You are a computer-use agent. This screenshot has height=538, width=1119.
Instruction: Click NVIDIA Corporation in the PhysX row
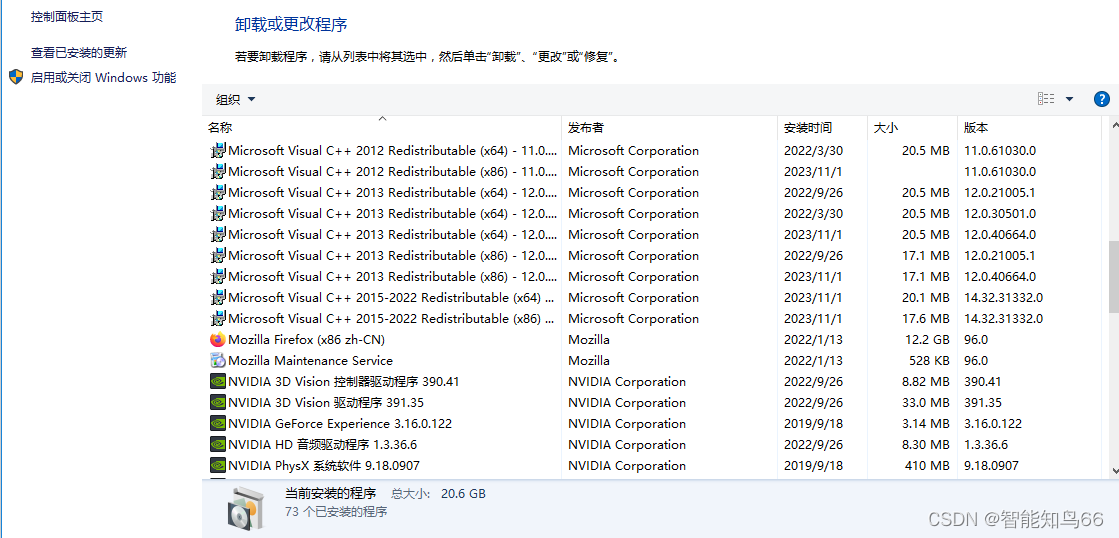[x=627, y=466]
